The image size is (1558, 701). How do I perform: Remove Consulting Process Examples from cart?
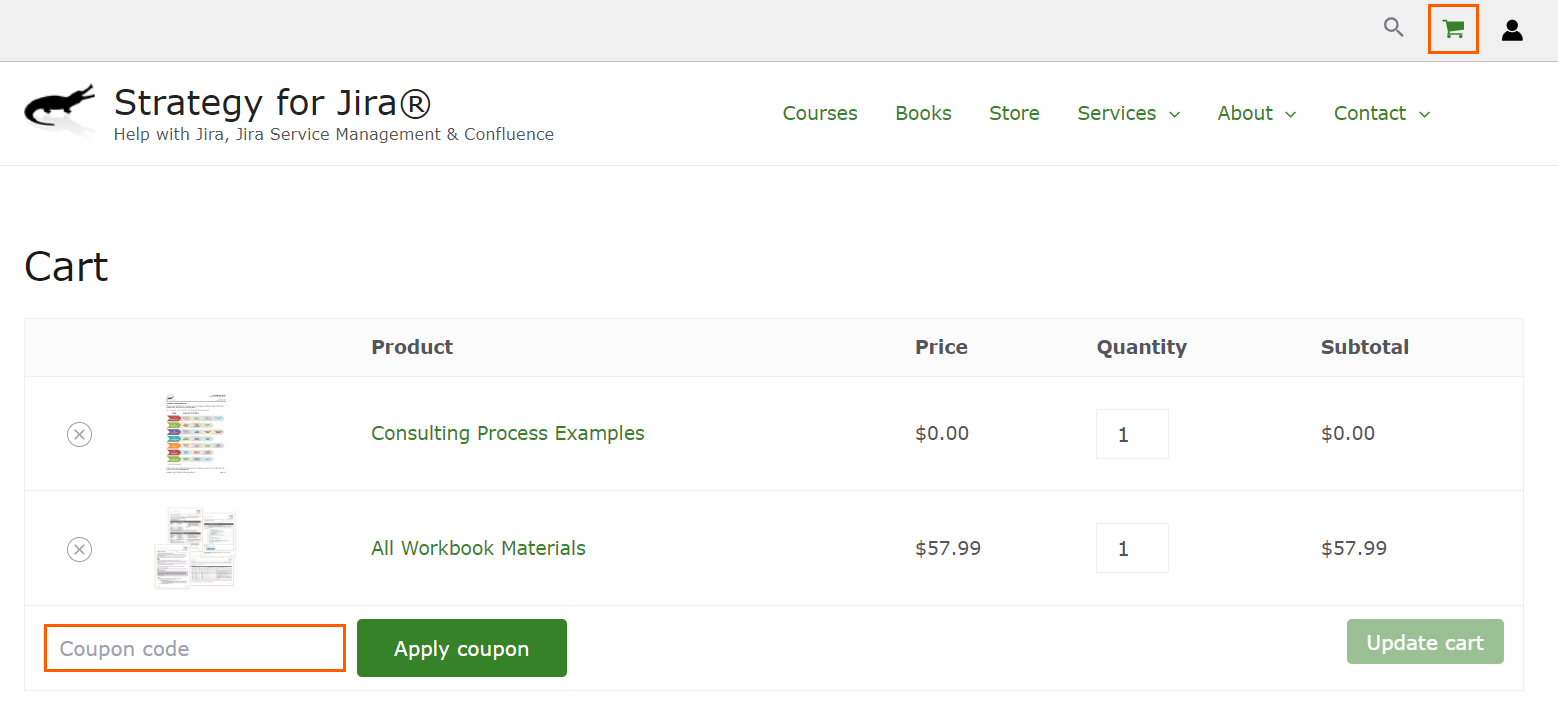coord(79,434)
